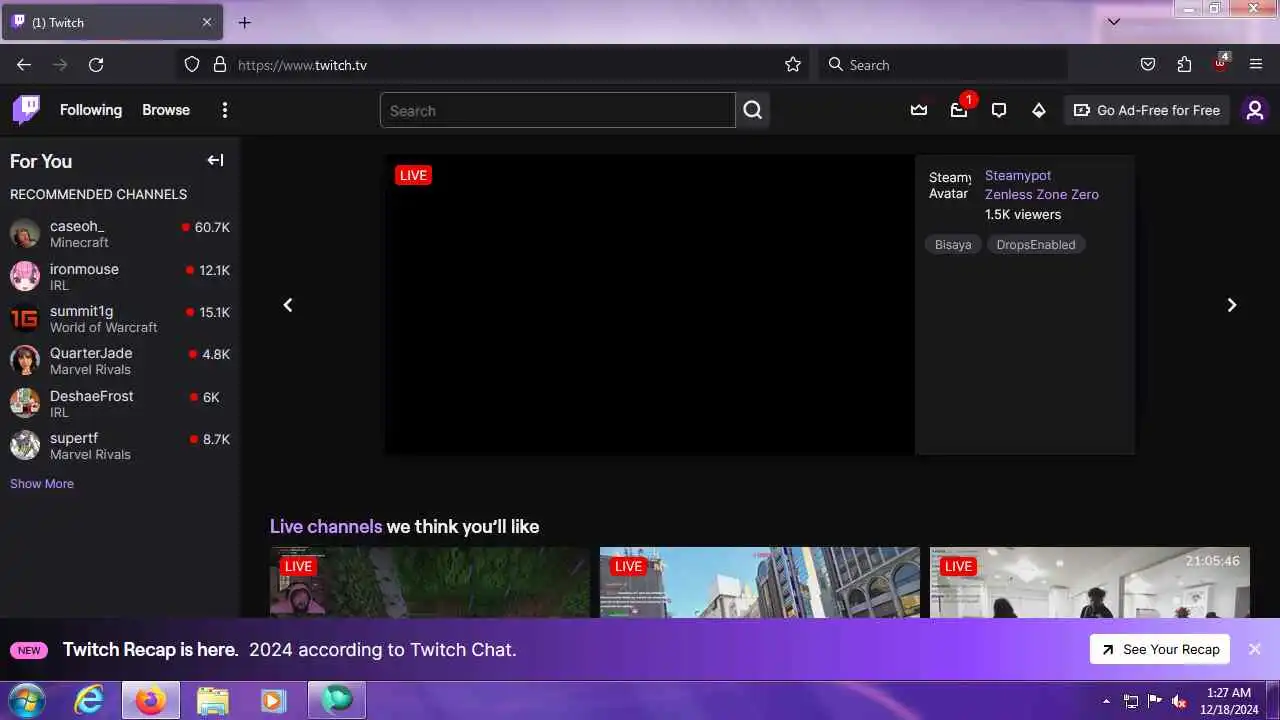Click Show More recommended channels
Screen dimensions: 1280x720
(x=42, y=483)
